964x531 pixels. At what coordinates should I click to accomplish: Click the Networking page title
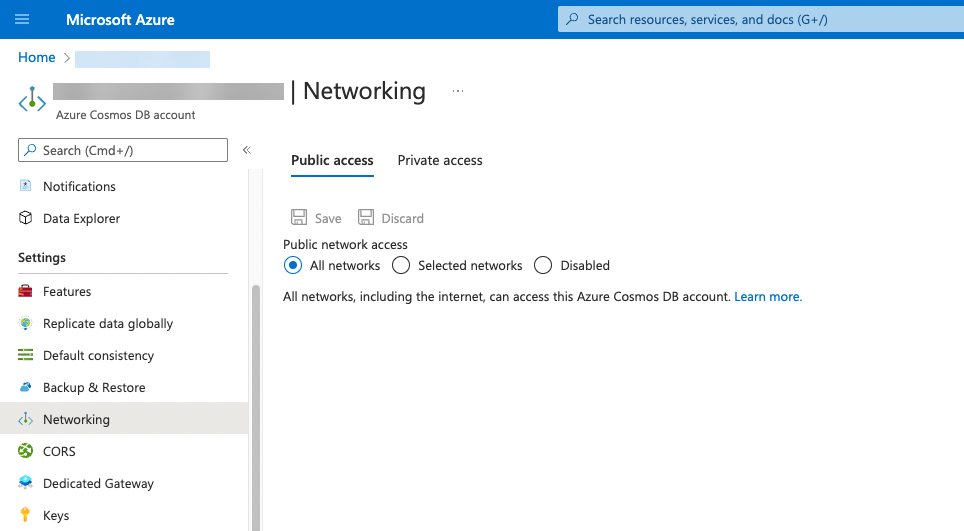364,91
